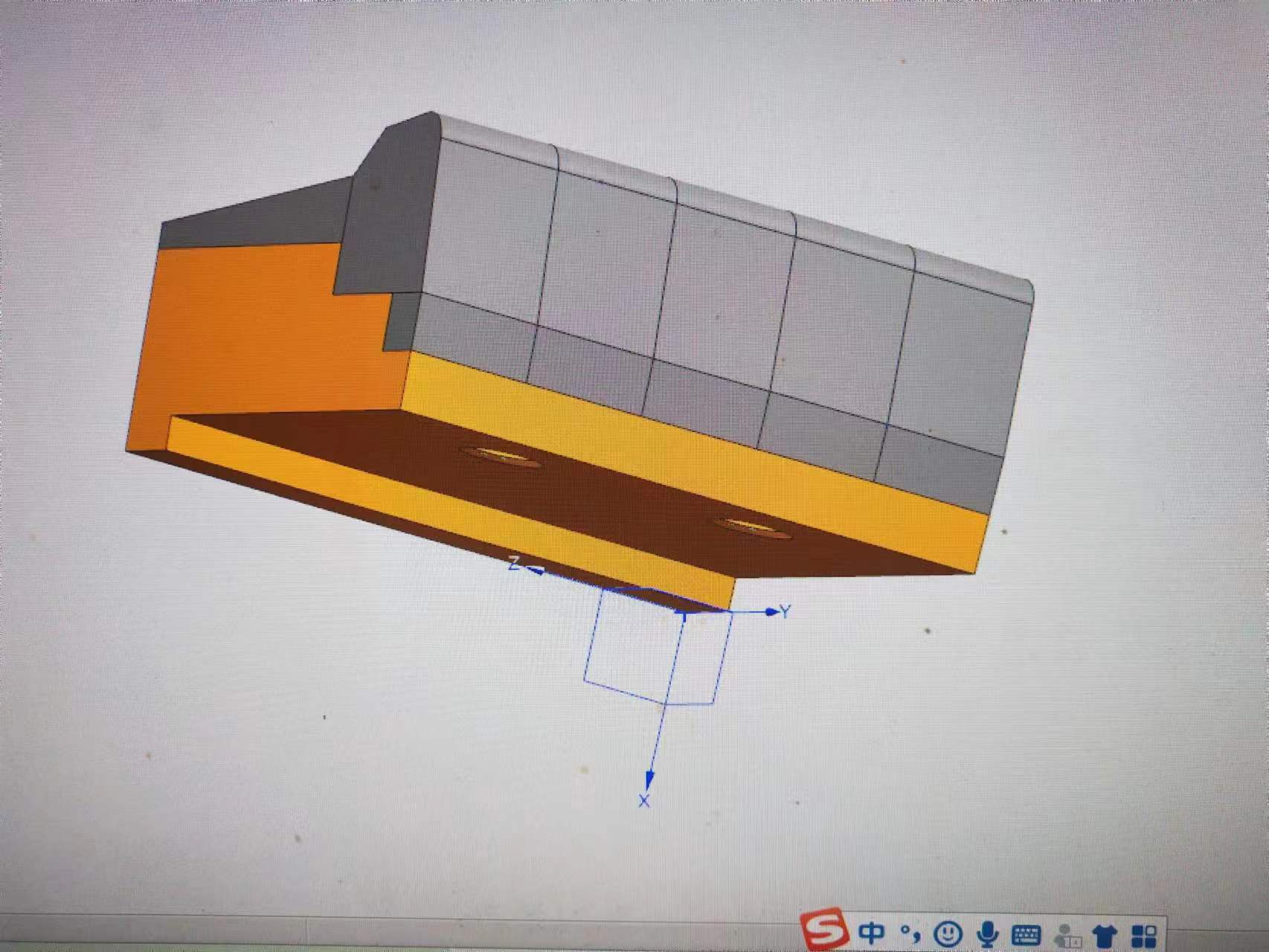Image resolution: width=1269 pixels, height=952 pixels.
Task: Select the yellow strip below gray panels
Action: pos(669,431)
